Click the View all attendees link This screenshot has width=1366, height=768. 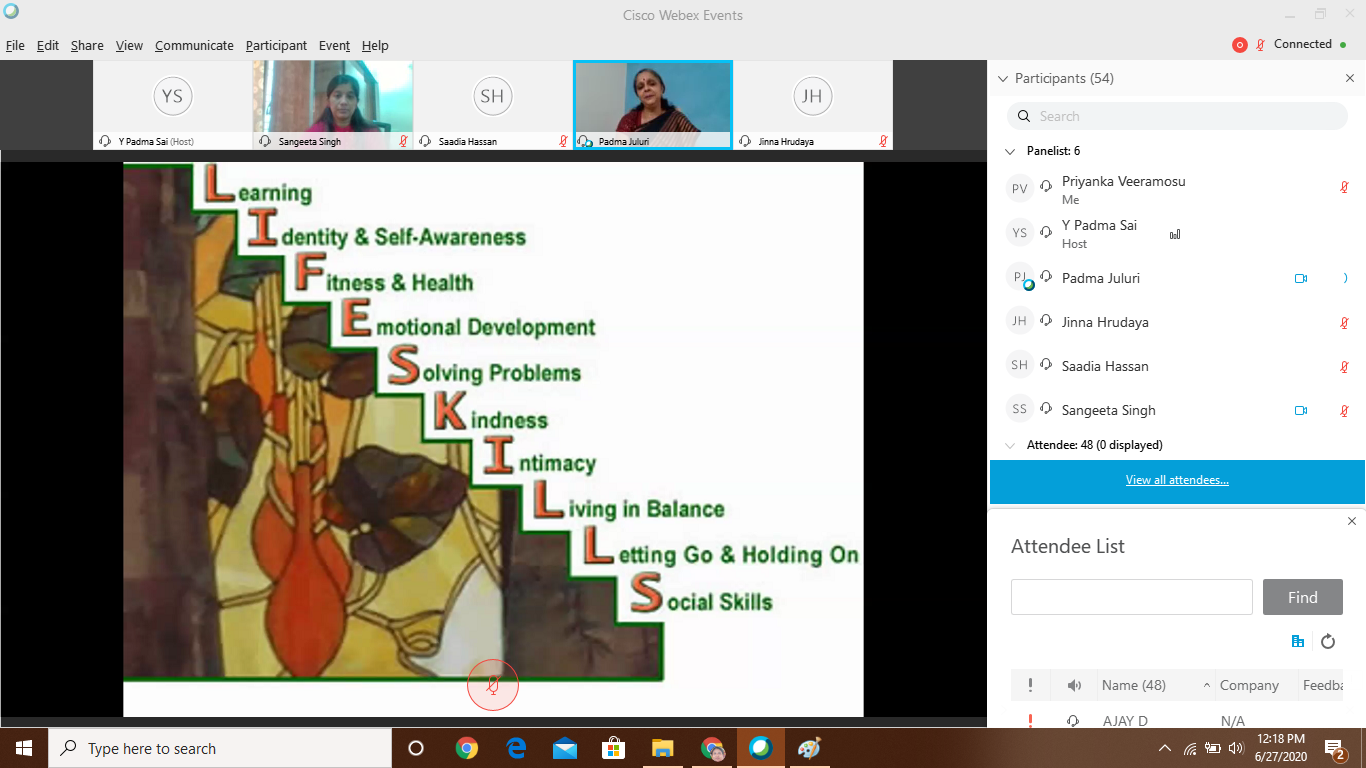[1177, 480]
